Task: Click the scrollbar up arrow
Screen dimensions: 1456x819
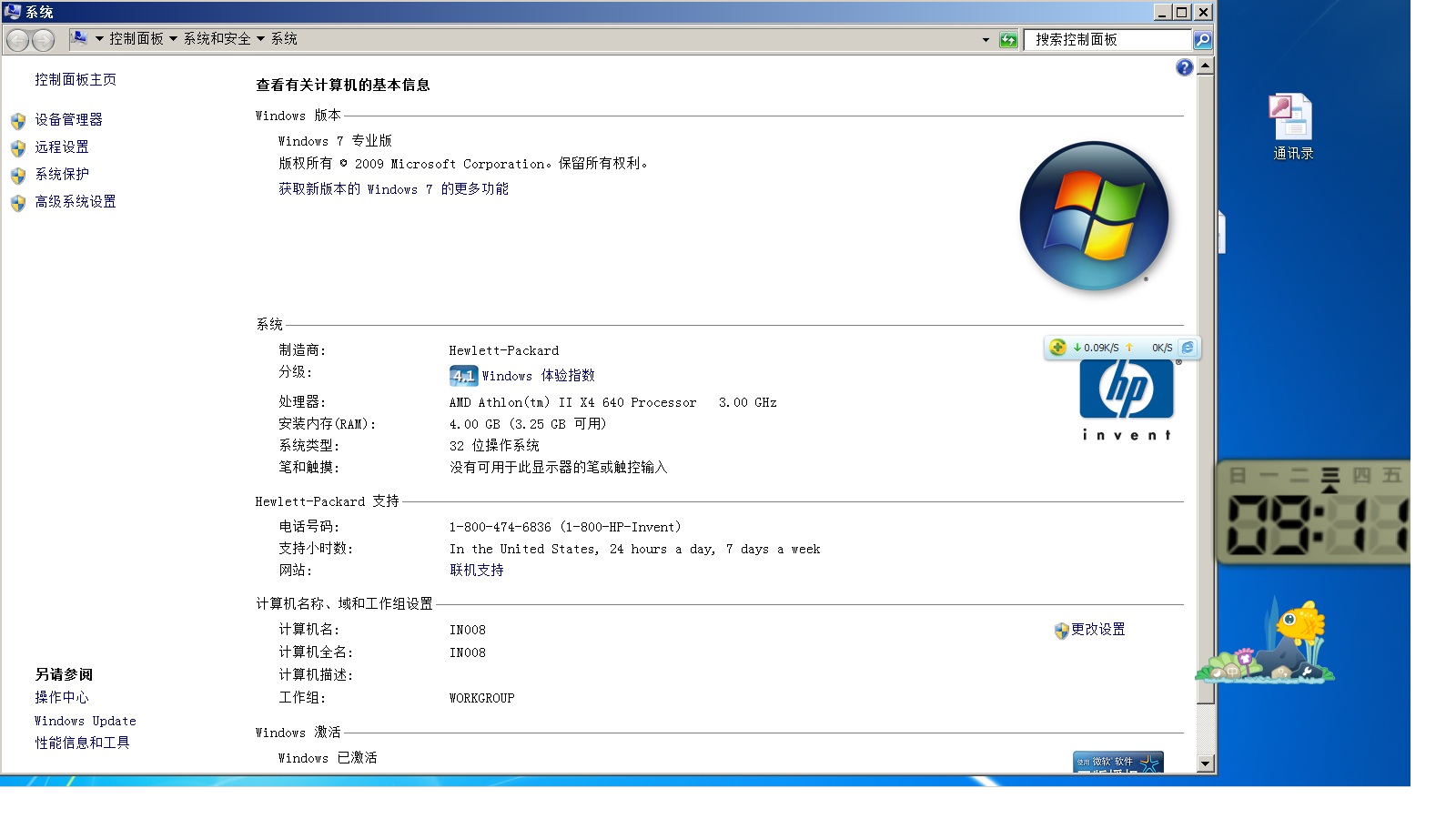Action: tap(1206, 66)
